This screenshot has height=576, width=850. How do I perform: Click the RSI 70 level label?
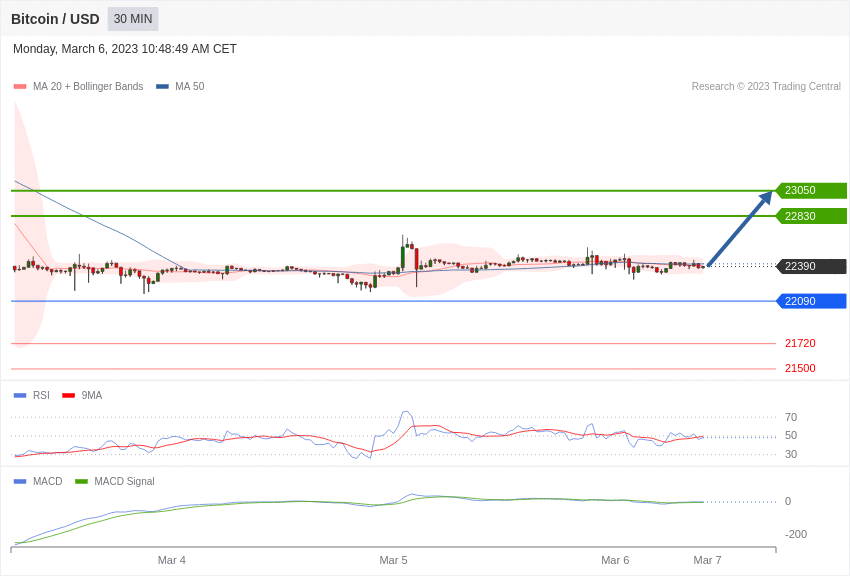(x=791, y=417)
